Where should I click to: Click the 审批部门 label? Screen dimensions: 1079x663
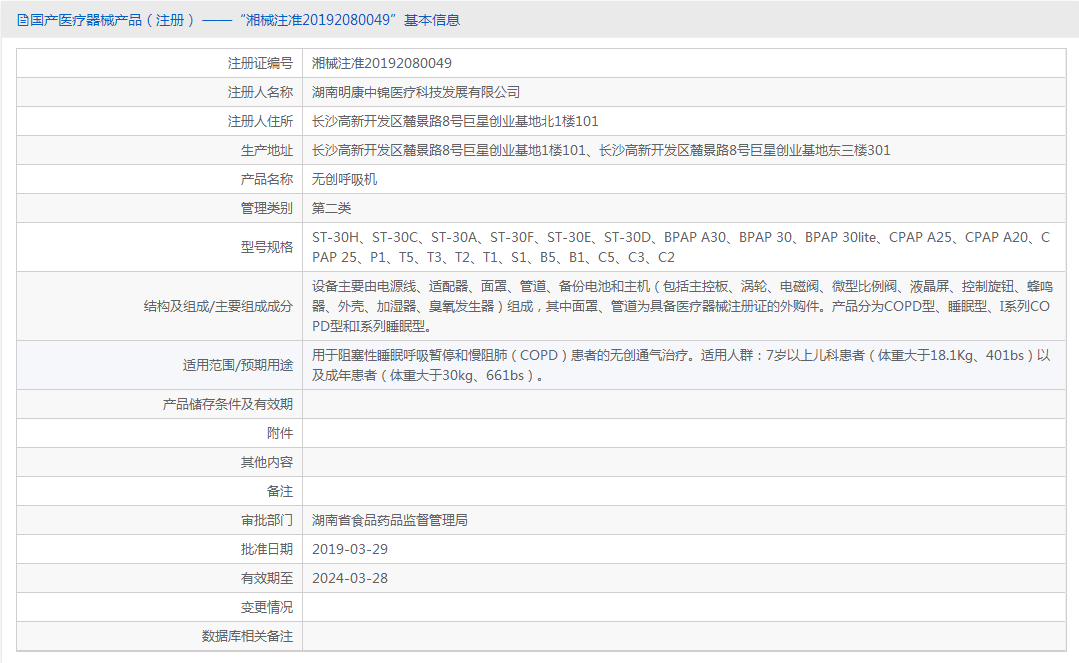(266, 520)
